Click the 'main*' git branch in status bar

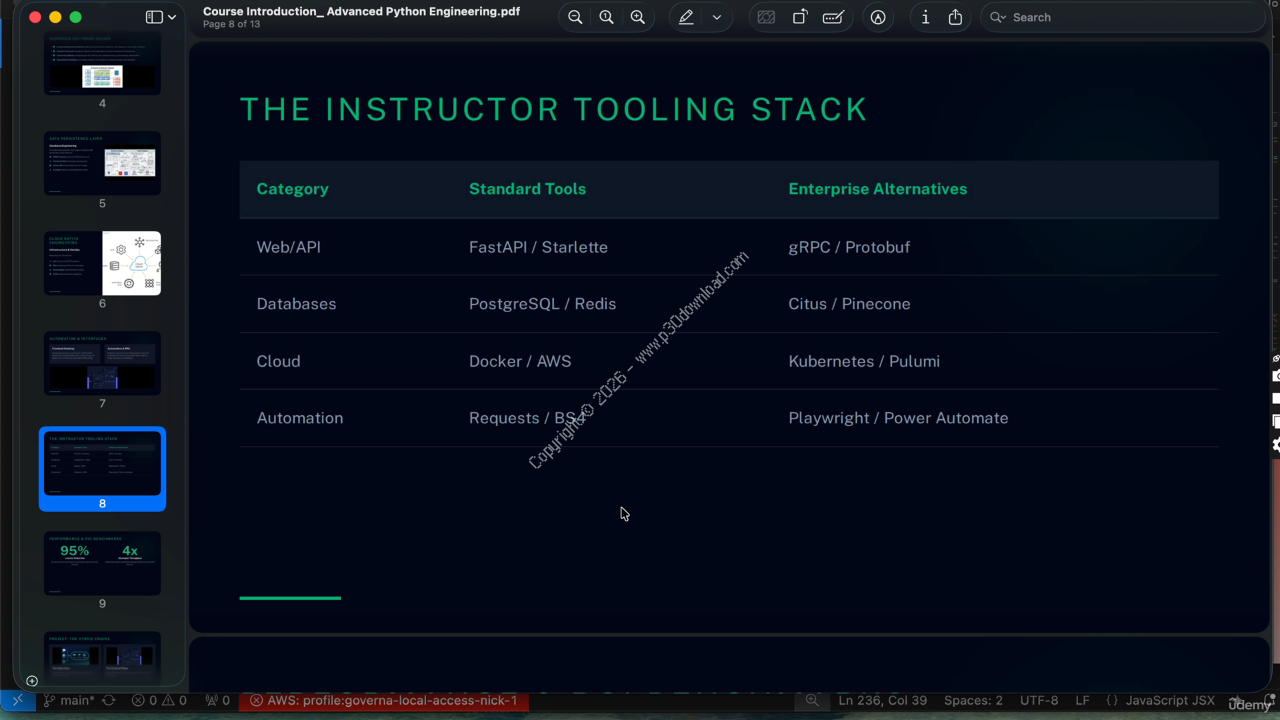coord(69,701)
